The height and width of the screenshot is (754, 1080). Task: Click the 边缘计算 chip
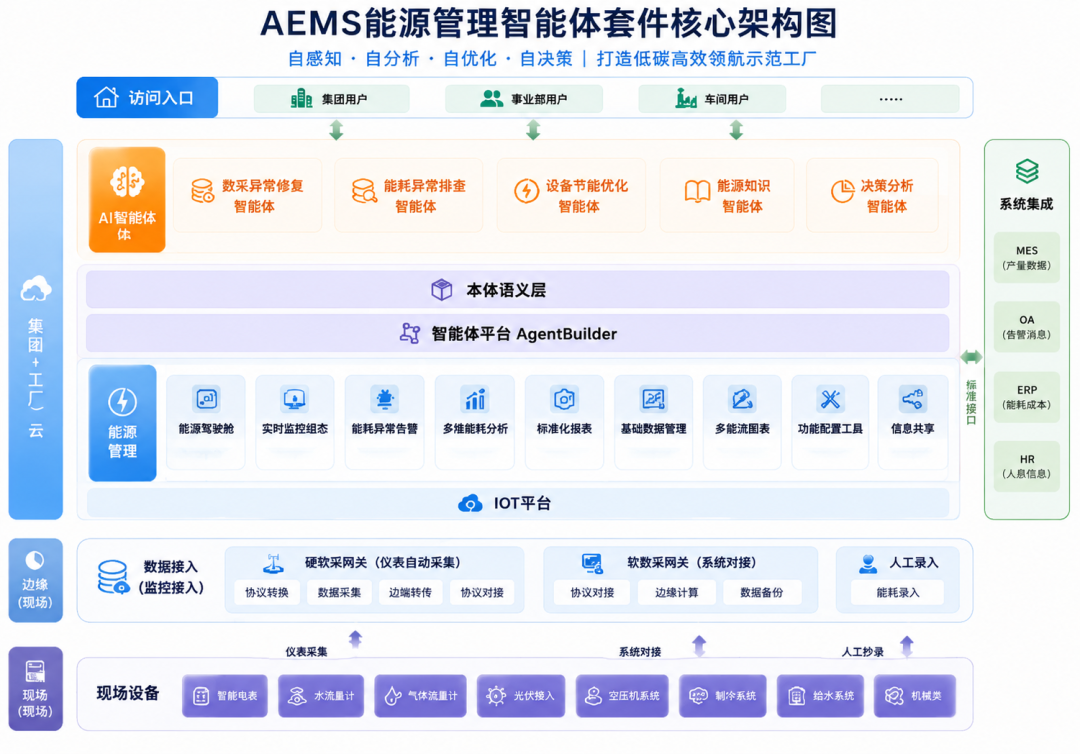point(676,592)
